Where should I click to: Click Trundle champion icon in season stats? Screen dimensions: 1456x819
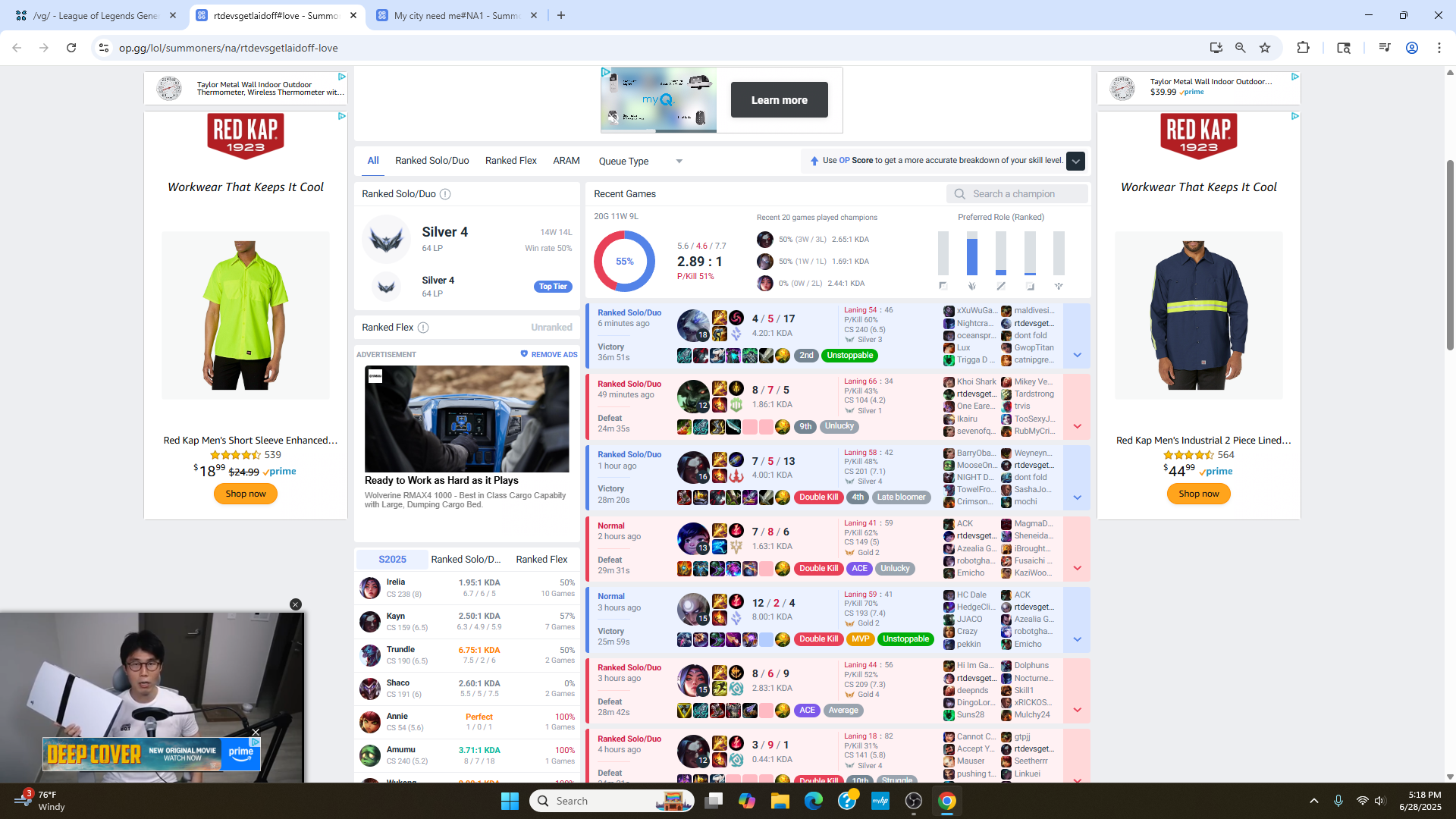pos(370,654)
